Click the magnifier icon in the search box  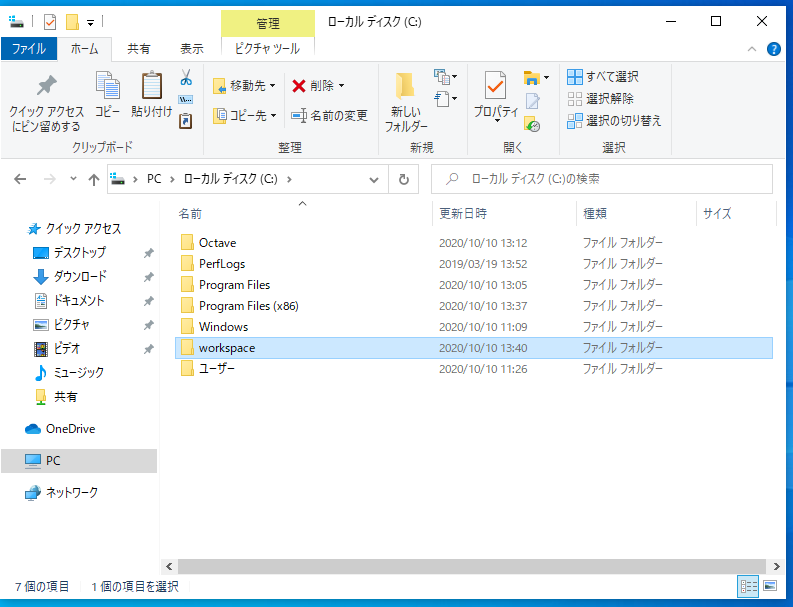pos(452,179)
